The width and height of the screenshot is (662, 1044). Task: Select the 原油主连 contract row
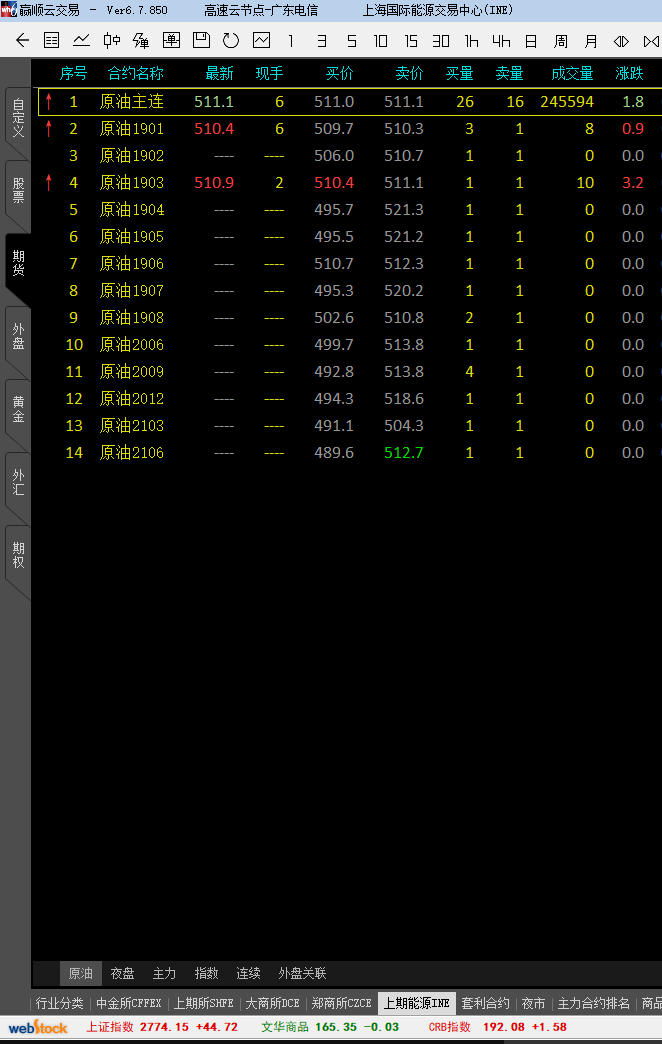coord(350,102)
